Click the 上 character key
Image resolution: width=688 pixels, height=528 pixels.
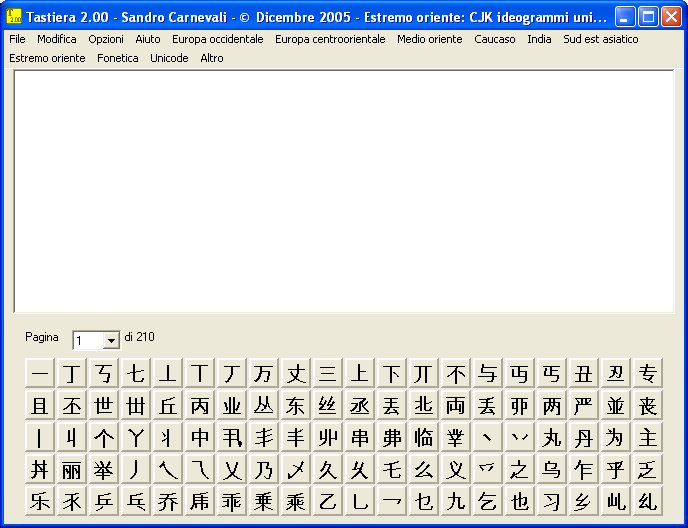[359, 373]
